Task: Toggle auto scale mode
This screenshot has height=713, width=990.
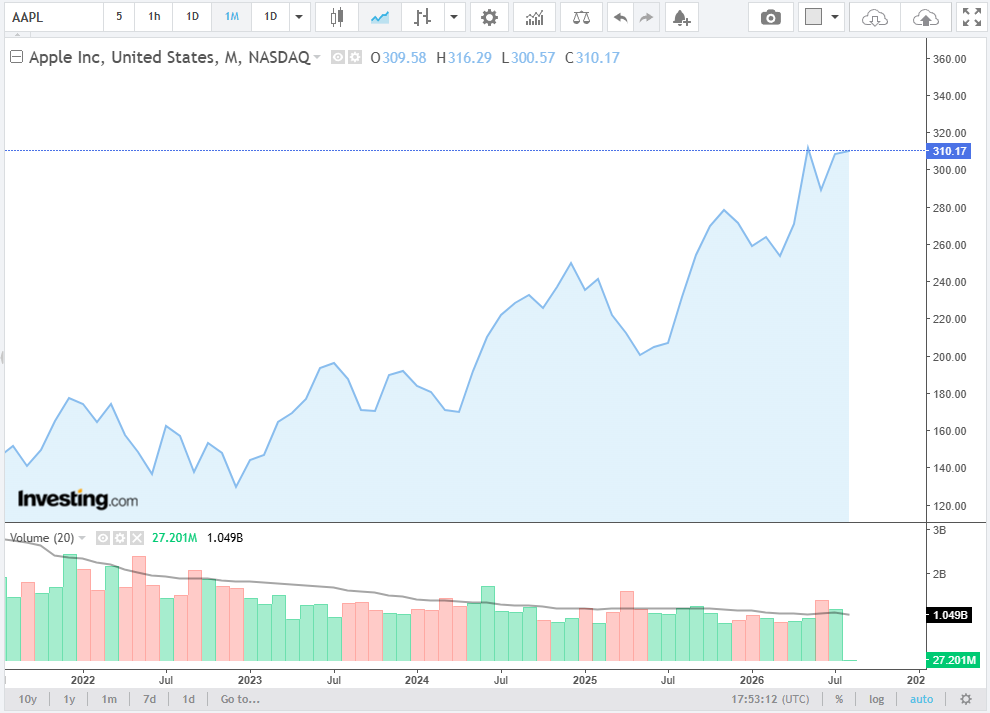Action: (921, 699)
